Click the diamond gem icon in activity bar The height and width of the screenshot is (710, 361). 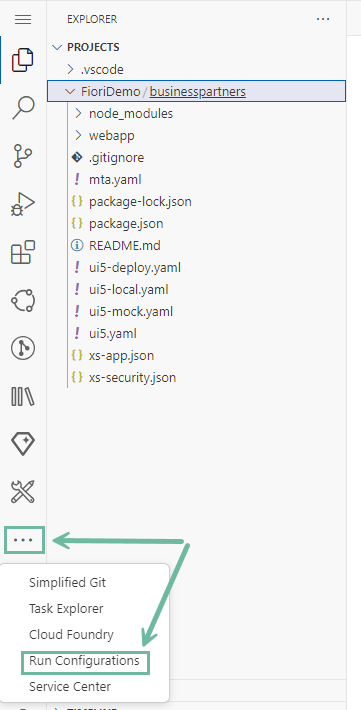pos(23,444)
